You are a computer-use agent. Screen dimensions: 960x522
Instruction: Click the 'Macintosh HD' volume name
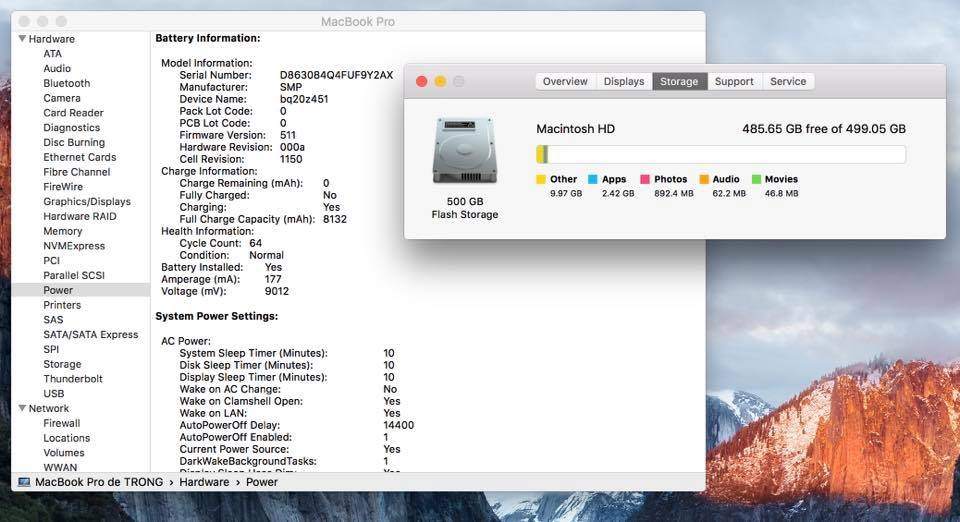tap(576, 129)
